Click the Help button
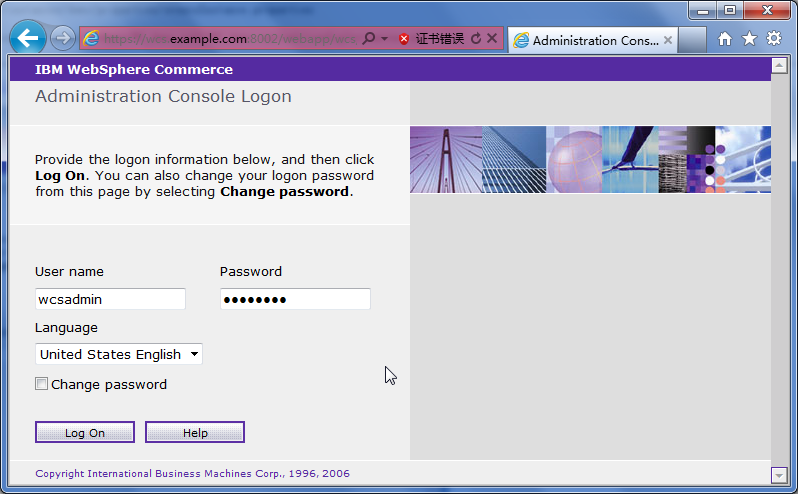The image size is (798, 494). tap(195, 432)
